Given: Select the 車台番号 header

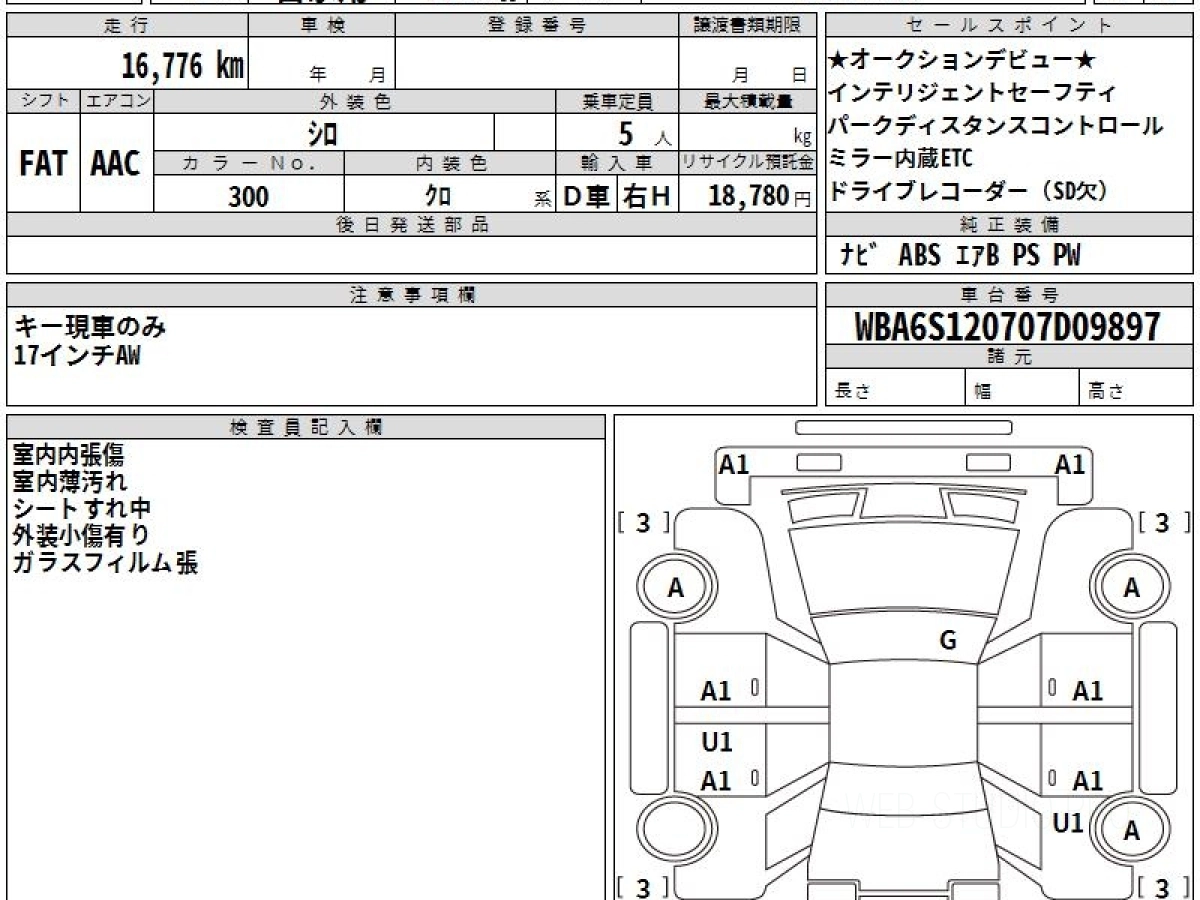Looking at the screenshot, I should pyautogui.click(x=1010, y=295).
